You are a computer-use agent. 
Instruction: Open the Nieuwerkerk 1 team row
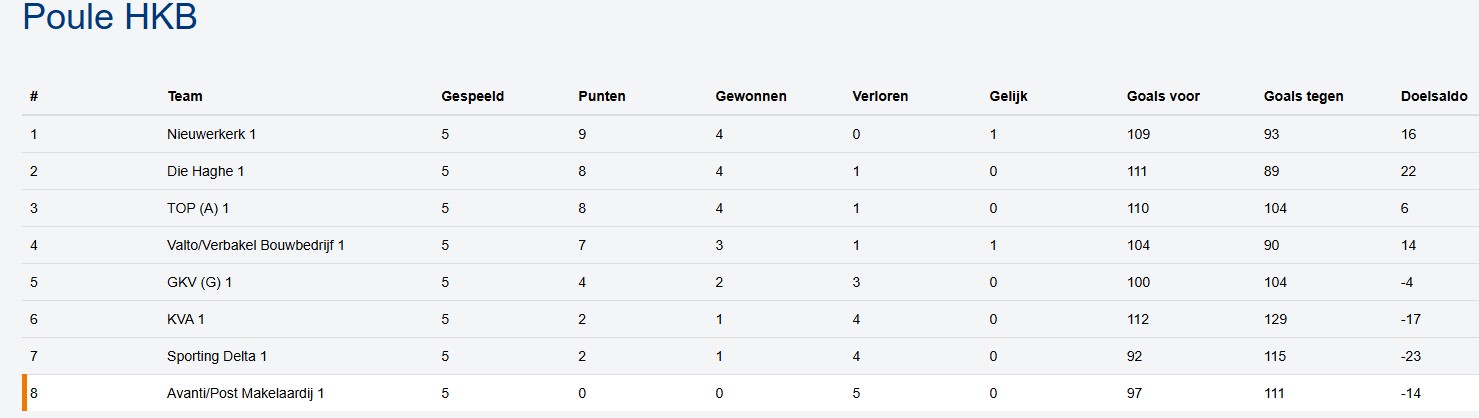pyautogui.click(x=212, y=134)
